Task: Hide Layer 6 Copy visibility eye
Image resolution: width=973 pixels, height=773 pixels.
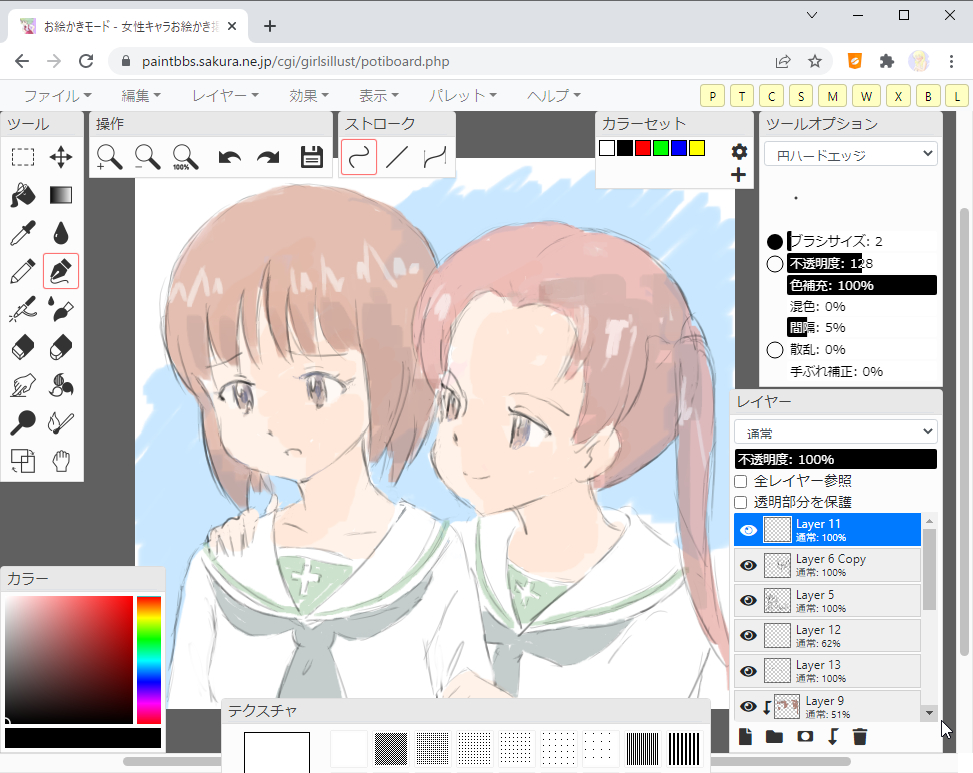Action: click(748, 565)
